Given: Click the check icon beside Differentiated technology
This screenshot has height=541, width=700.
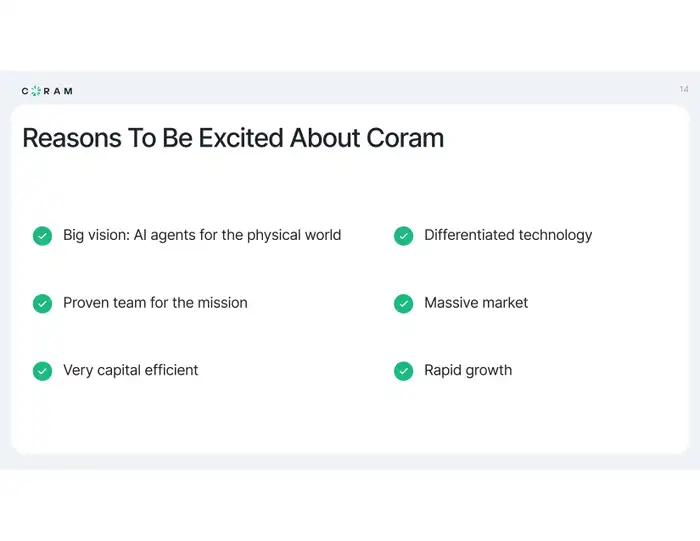Looking at the screenshot, I should [x=404, y=236].
